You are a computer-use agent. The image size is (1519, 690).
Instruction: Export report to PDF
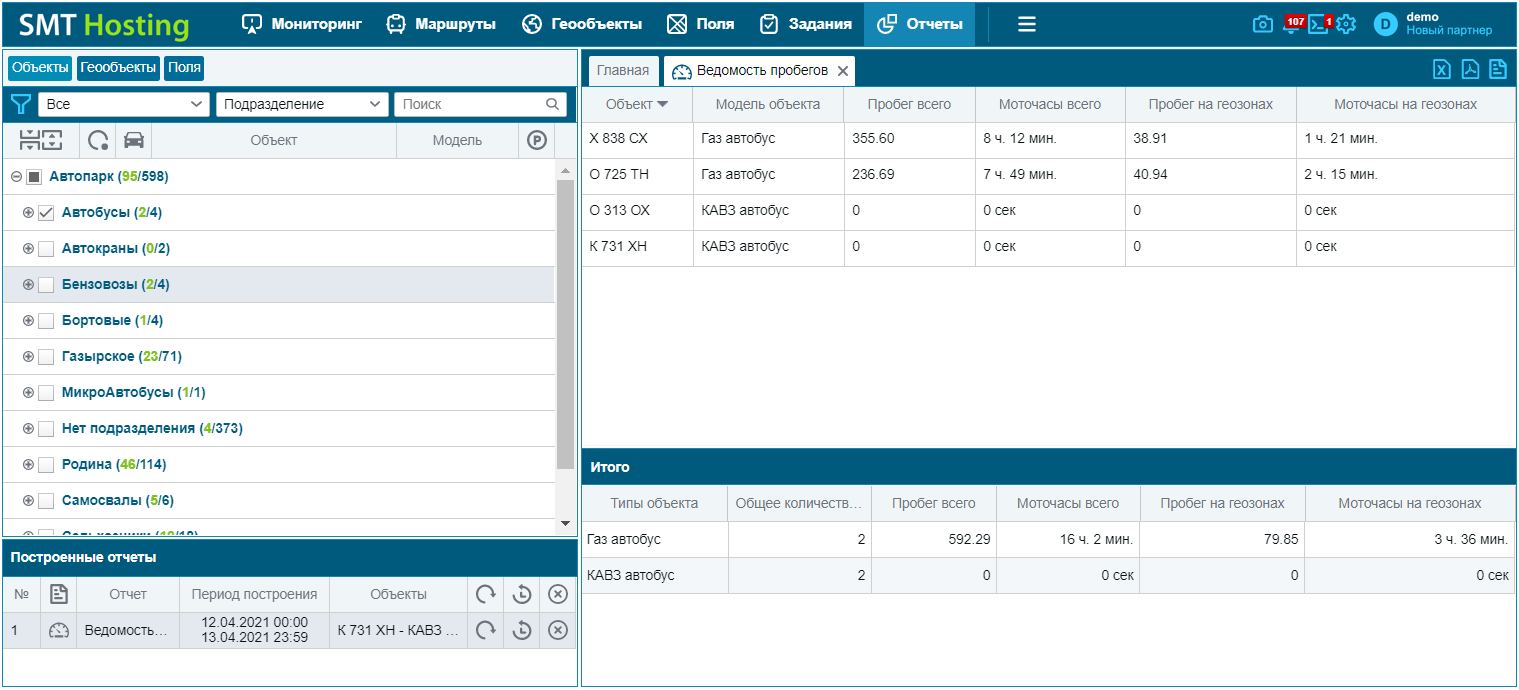tap(1470, 69)
